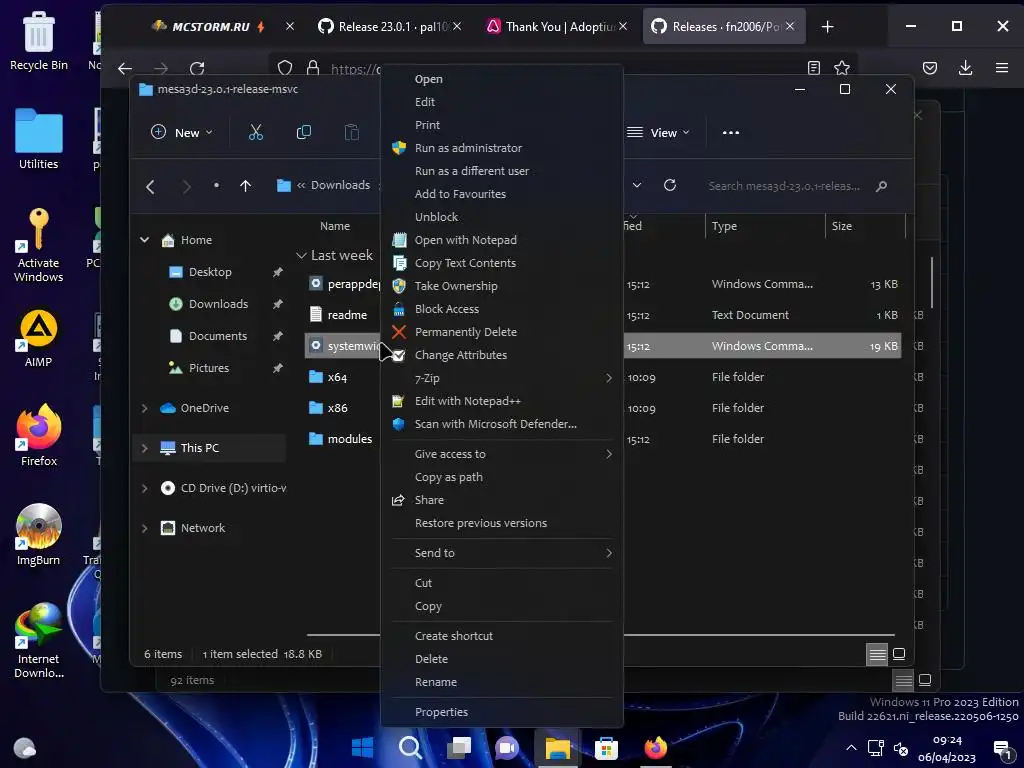Switch to large thumbnails view icon in Explorer status bar

(x=899, y=654)
